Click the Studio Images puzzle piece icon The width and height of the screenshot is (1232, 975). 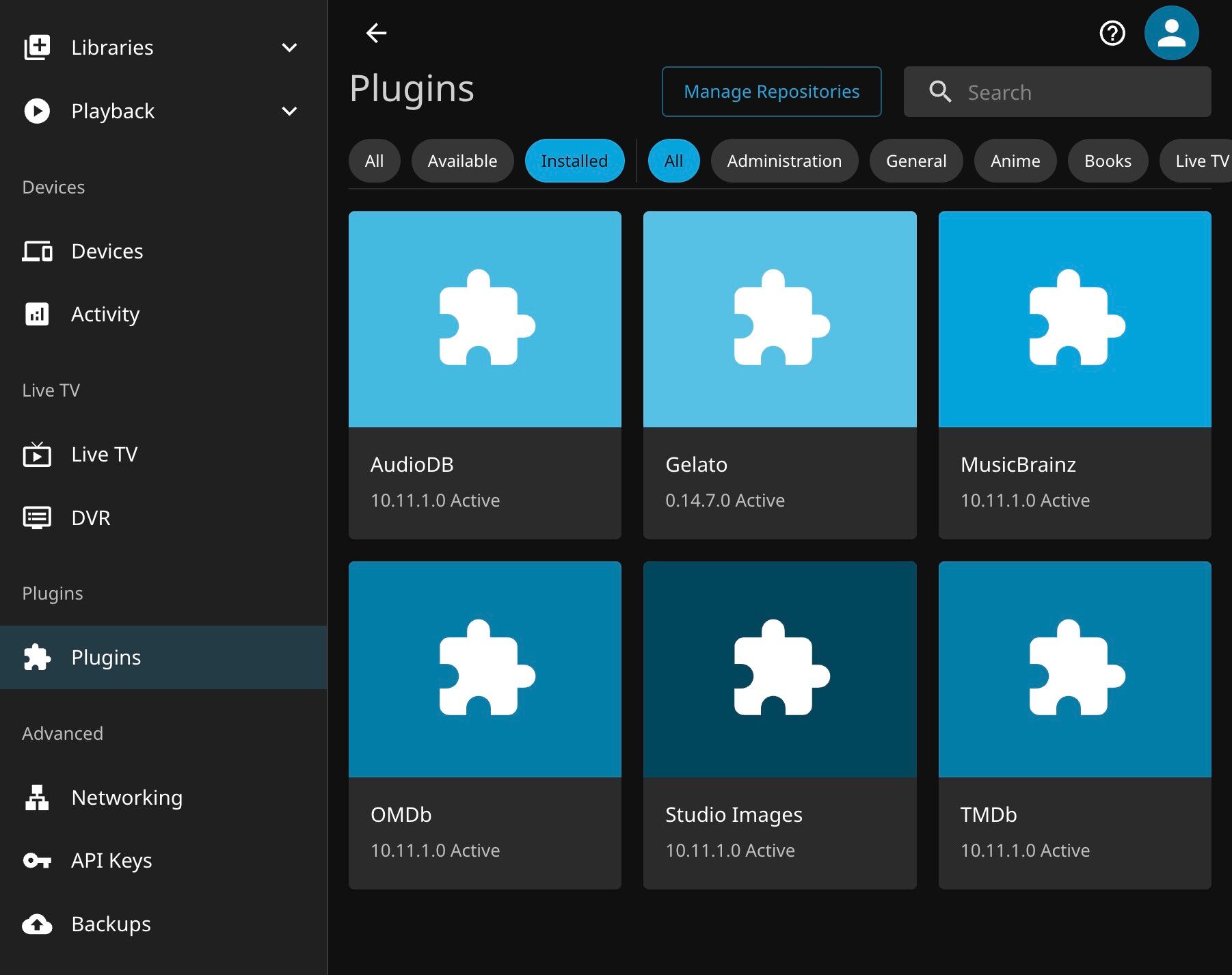coord(781,669)
